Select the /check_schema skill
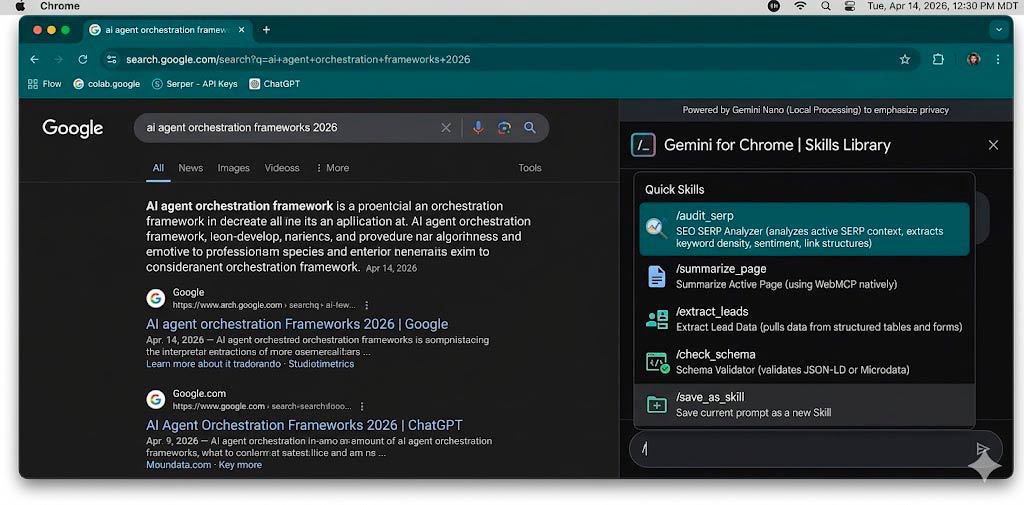This screenshot has height=505, width=1024. 804,362
